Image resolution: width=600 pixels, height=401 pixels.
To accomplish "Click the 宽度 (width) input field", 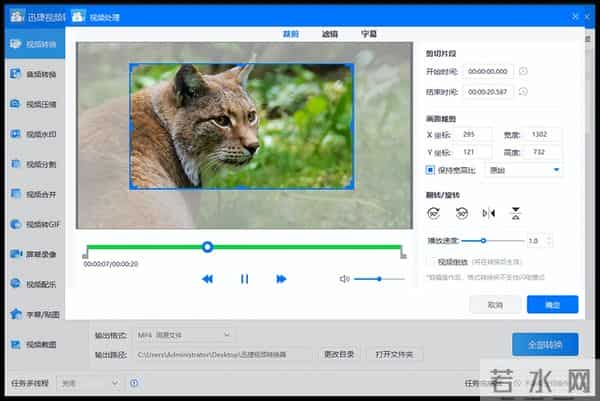I will (x=545, y=134).
